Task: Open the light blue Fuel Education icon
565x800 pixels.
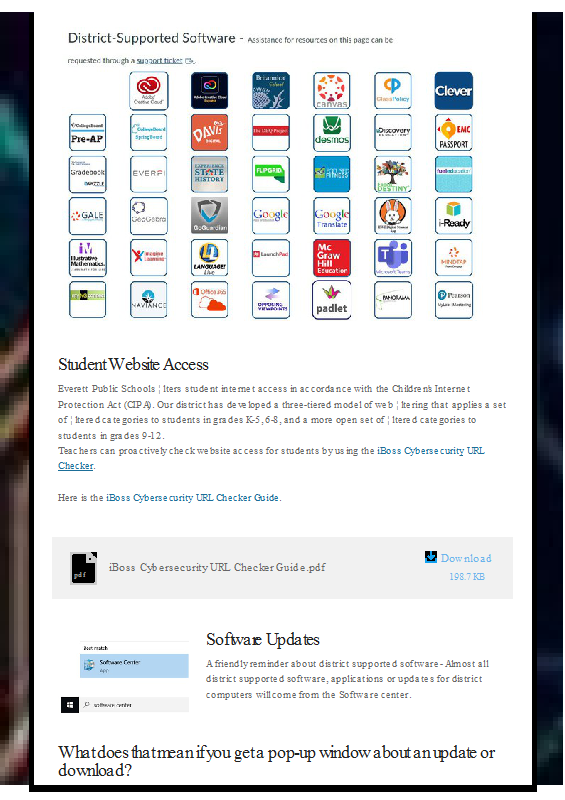Action: pyautogui.click(x=454, y=174)
